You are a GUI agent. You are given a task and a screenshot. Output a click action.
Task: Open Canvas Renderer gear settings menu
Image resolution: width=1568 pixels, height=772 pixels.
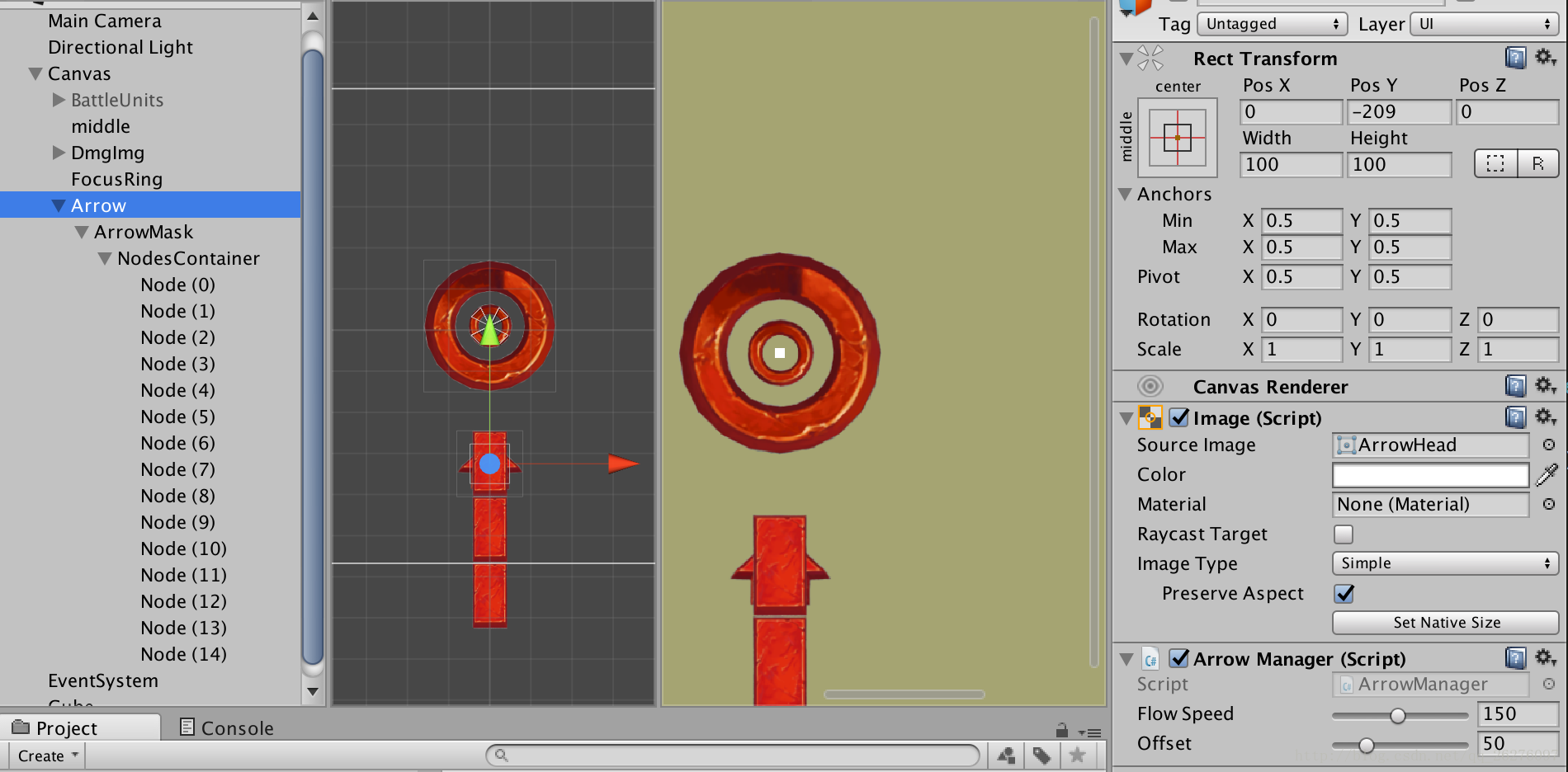tap(1546, 385)
